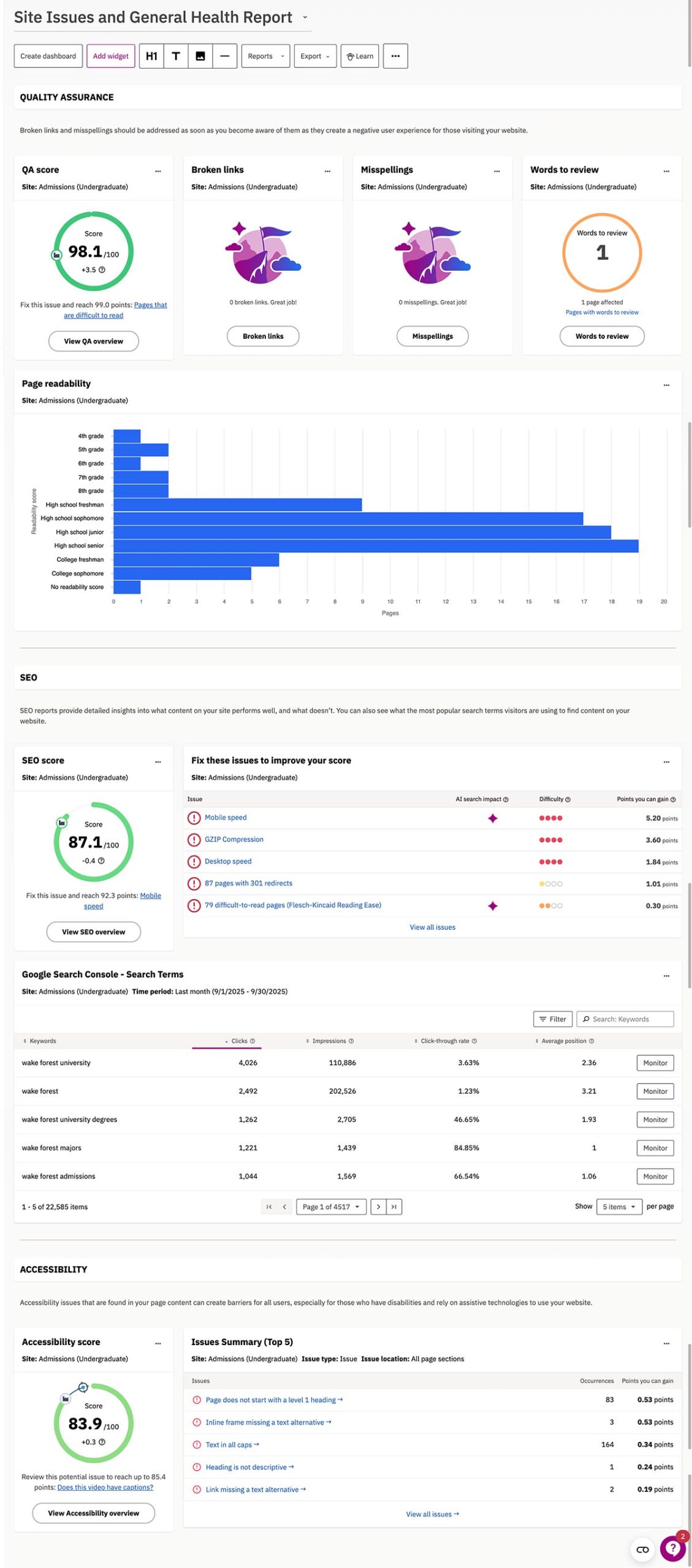Open the help question mark chat bubble
692x1568 pixels.
pos(672,1548)
